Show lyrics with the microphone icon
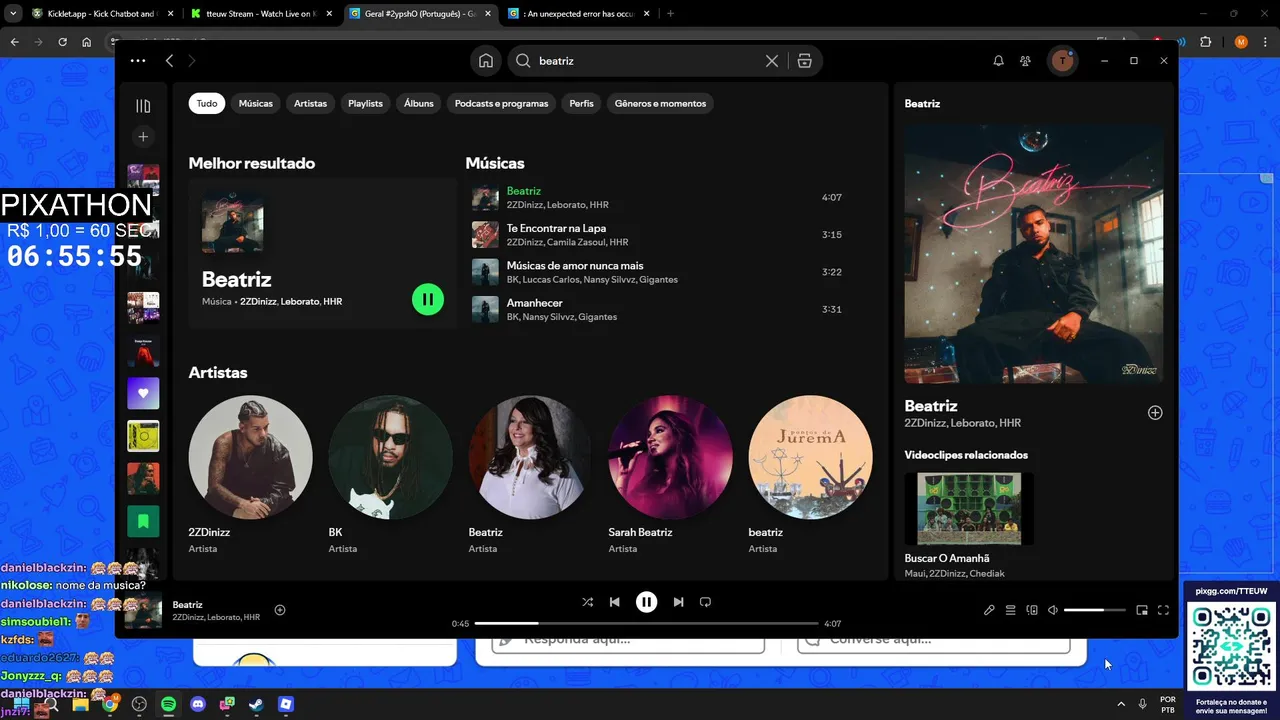 pyautogui.click(x=989, y=610)
